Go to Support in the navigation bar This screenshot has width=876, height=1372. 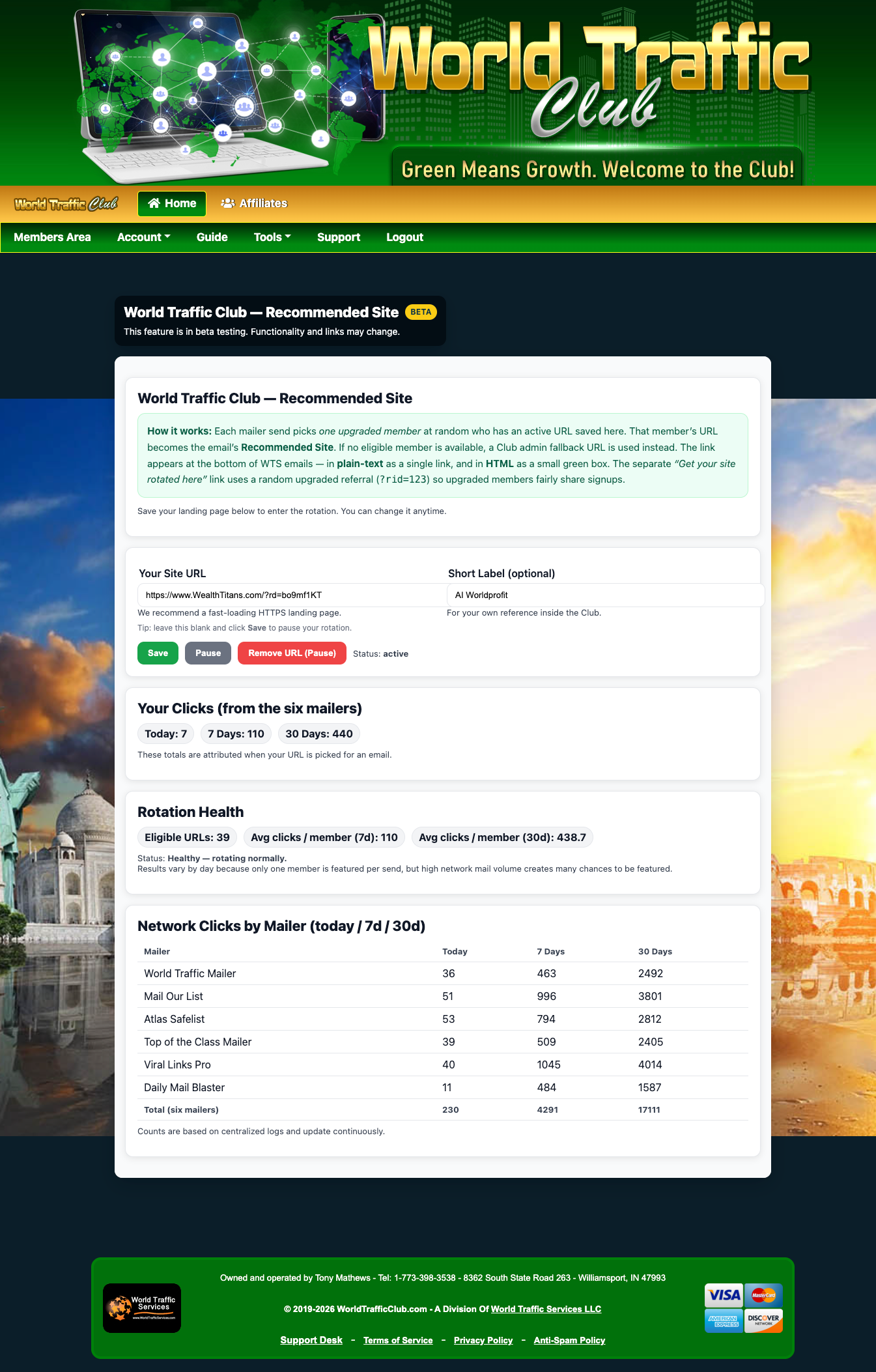339,237
